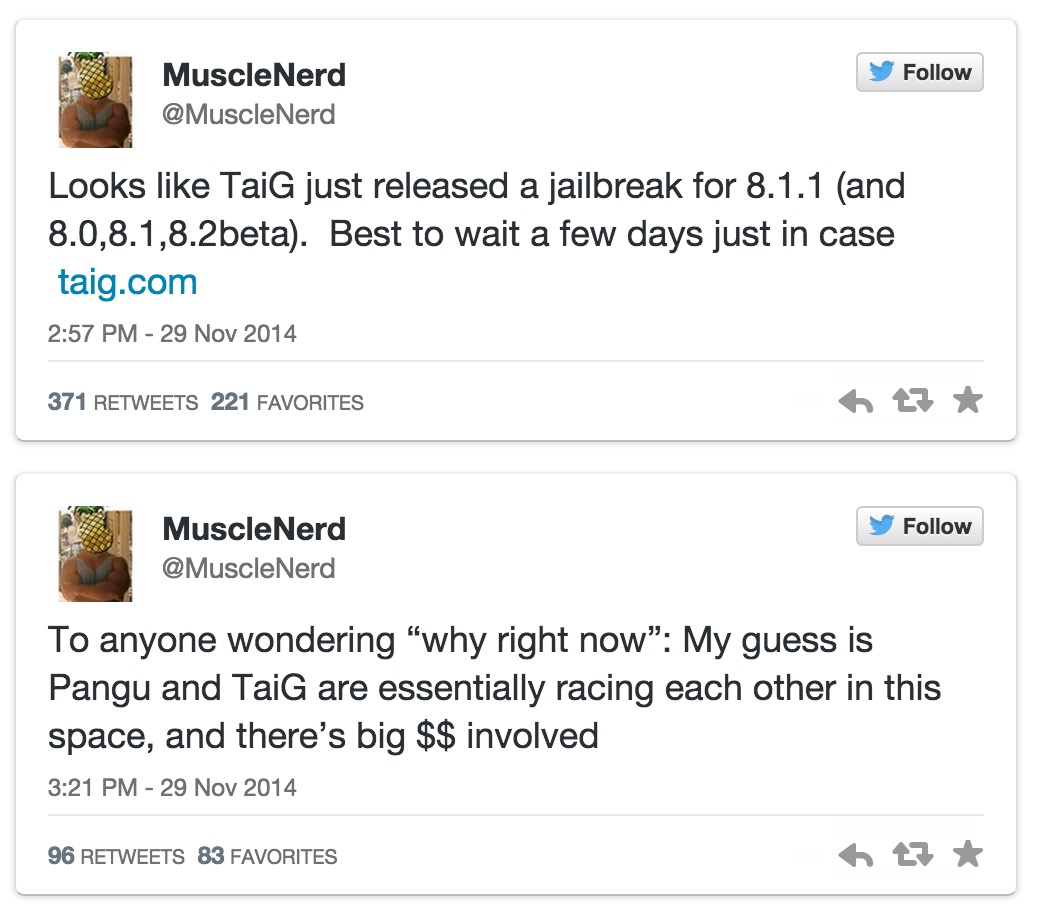View the 371 retweets list
Viewport: 1046px width, 914px height.
[x=123, y=403]
